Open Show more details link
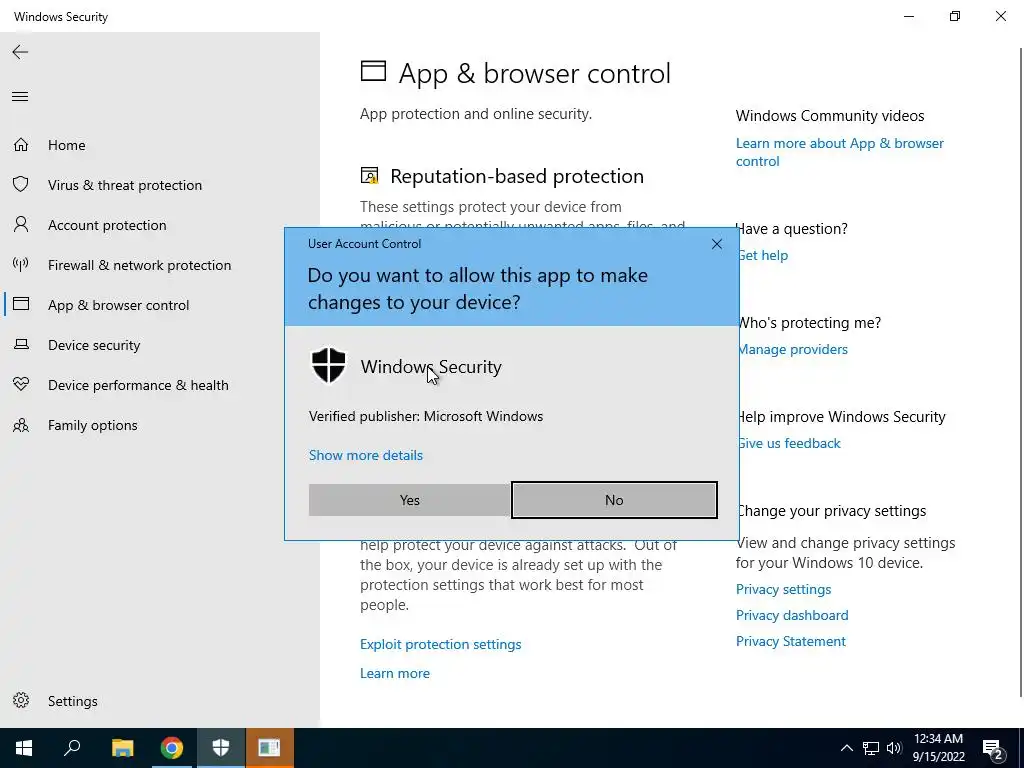Image resolution: width=1024 pixels, height=768 pixels. point(366,455)
